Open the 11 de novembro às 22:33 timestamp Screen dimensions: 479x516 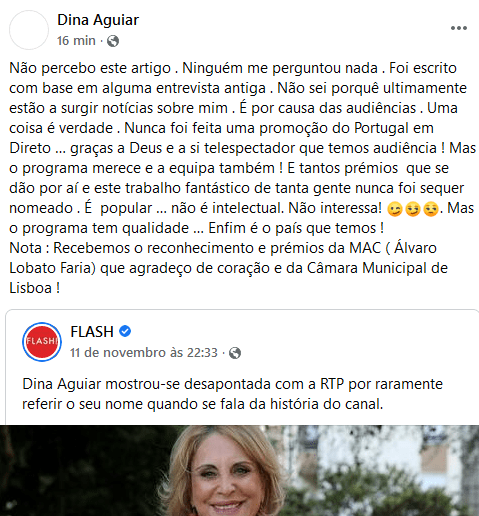pyautogui.click(x=144, y=352)
